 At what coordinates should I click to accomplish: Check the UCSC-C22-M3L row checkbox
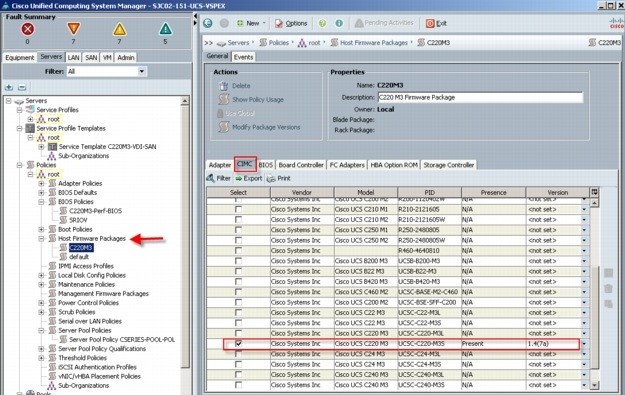click(238, 312)
